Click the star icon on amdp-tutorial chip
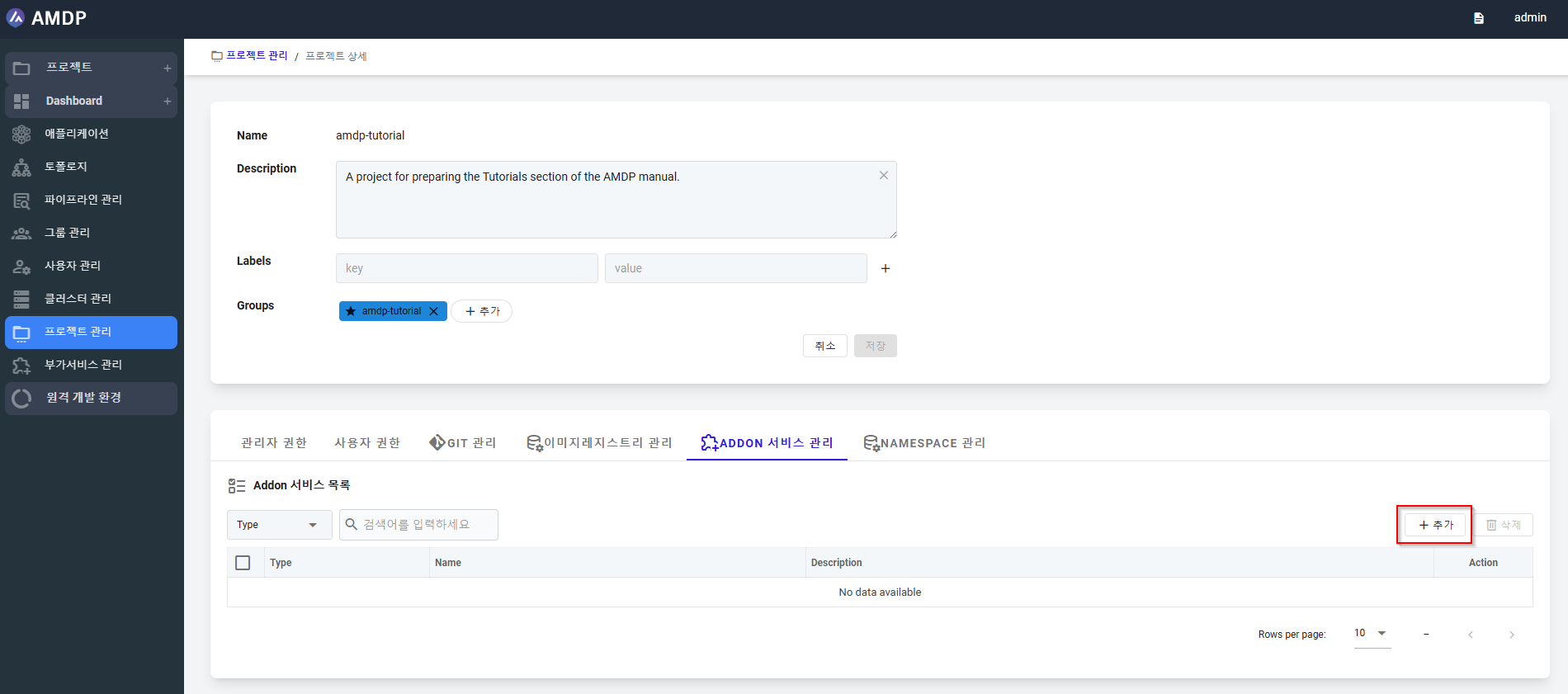The width and height of the screenshot is (1568, 694). point(351,311)
